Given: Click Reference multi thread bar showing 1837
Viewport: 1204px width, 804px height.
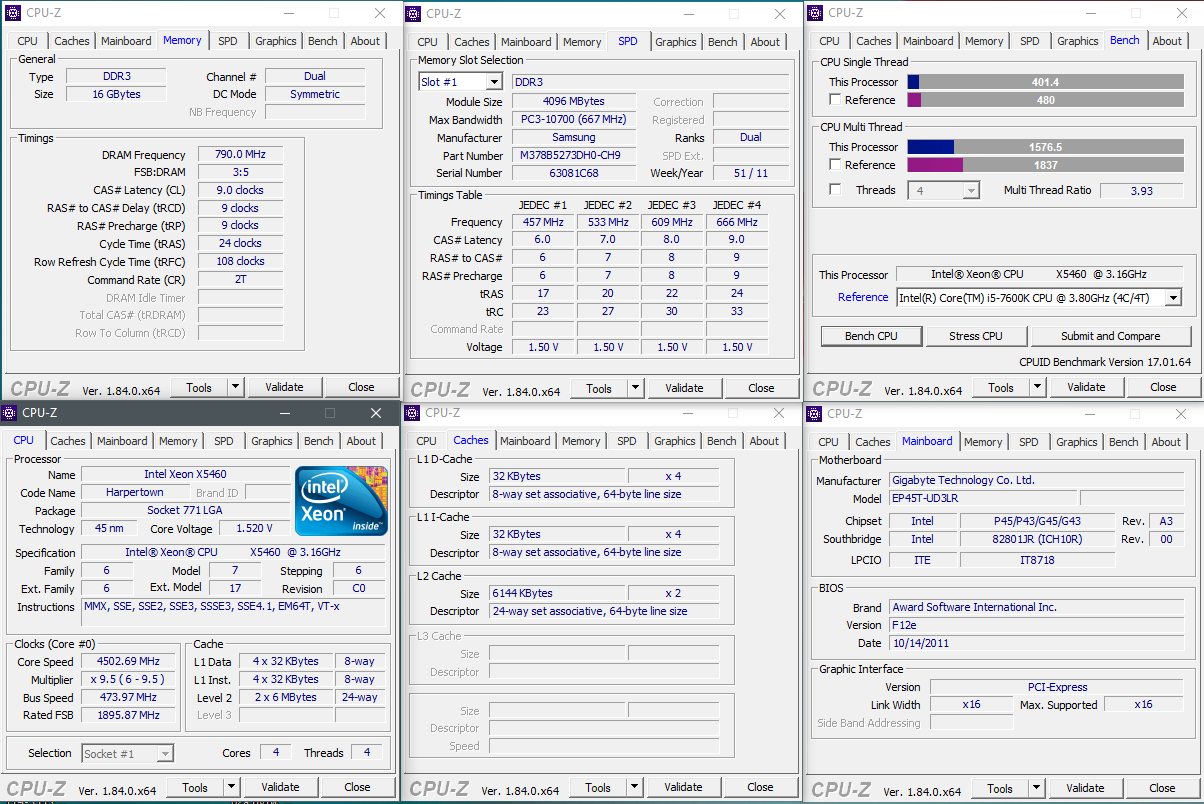Looking at the screenshot, I should (x=1044, y=165).
